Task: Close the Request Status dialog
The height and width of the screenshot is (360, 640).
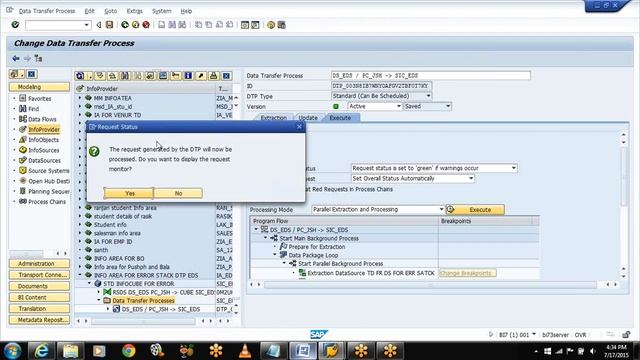Action: 299,127
